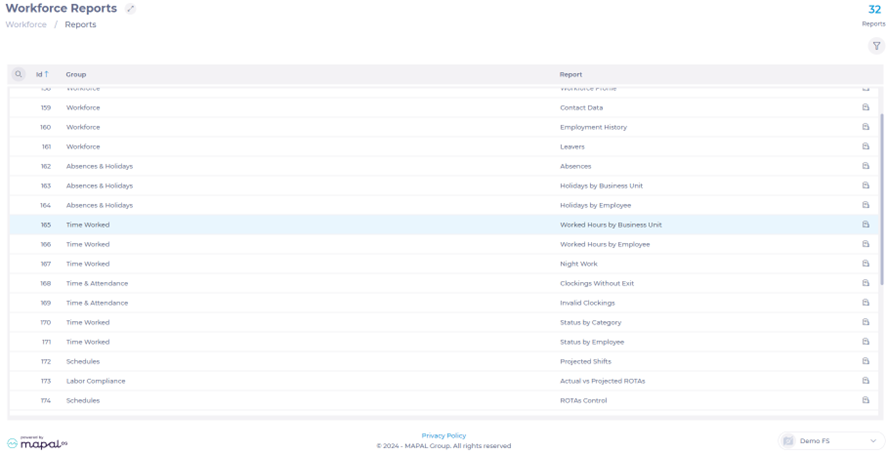Viewport: 886px width, 452px height.
Task: Select Invalid Clockings report name
Action: point(588,303)
